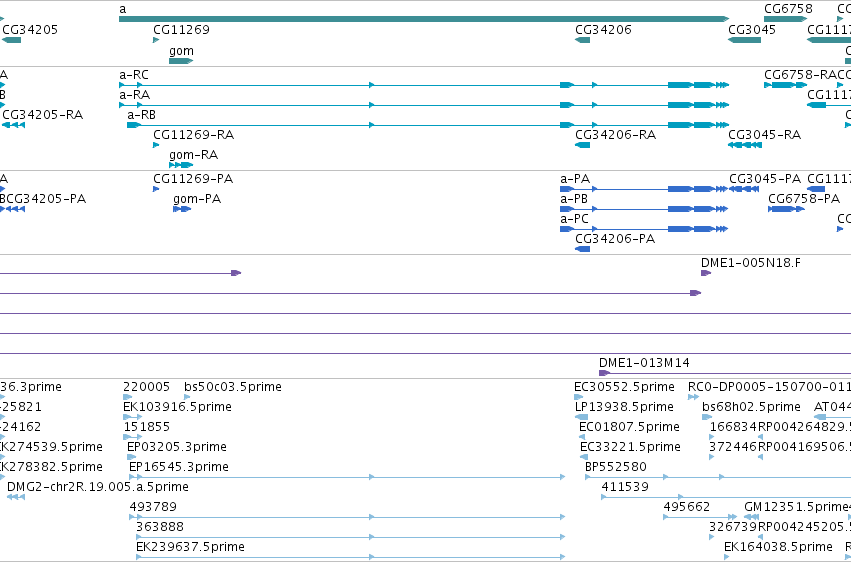The image size is (851, 562).
Task: Select the 493789 alignment
Action: coord(347,516)
